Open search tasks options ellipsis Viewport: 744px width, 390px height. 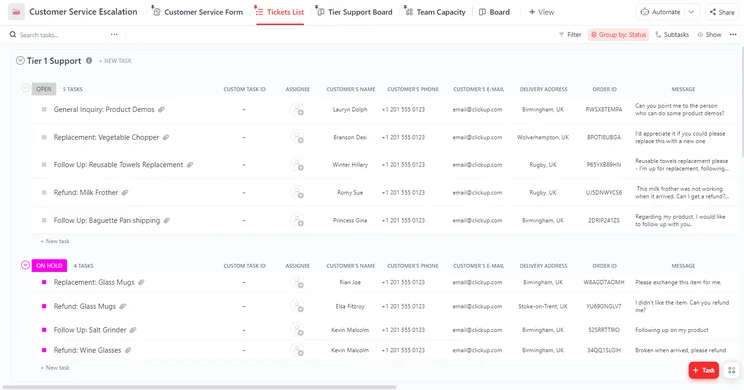click(114, 35)
